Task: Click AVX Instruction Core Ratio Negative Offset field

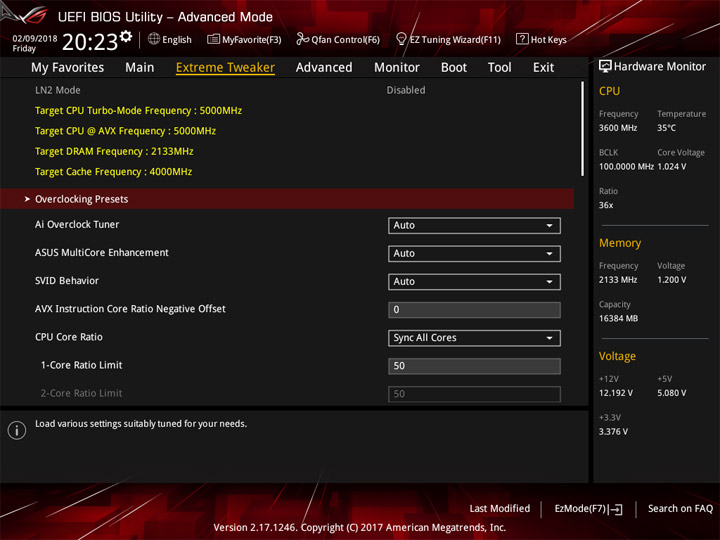Action: [474, 310]
